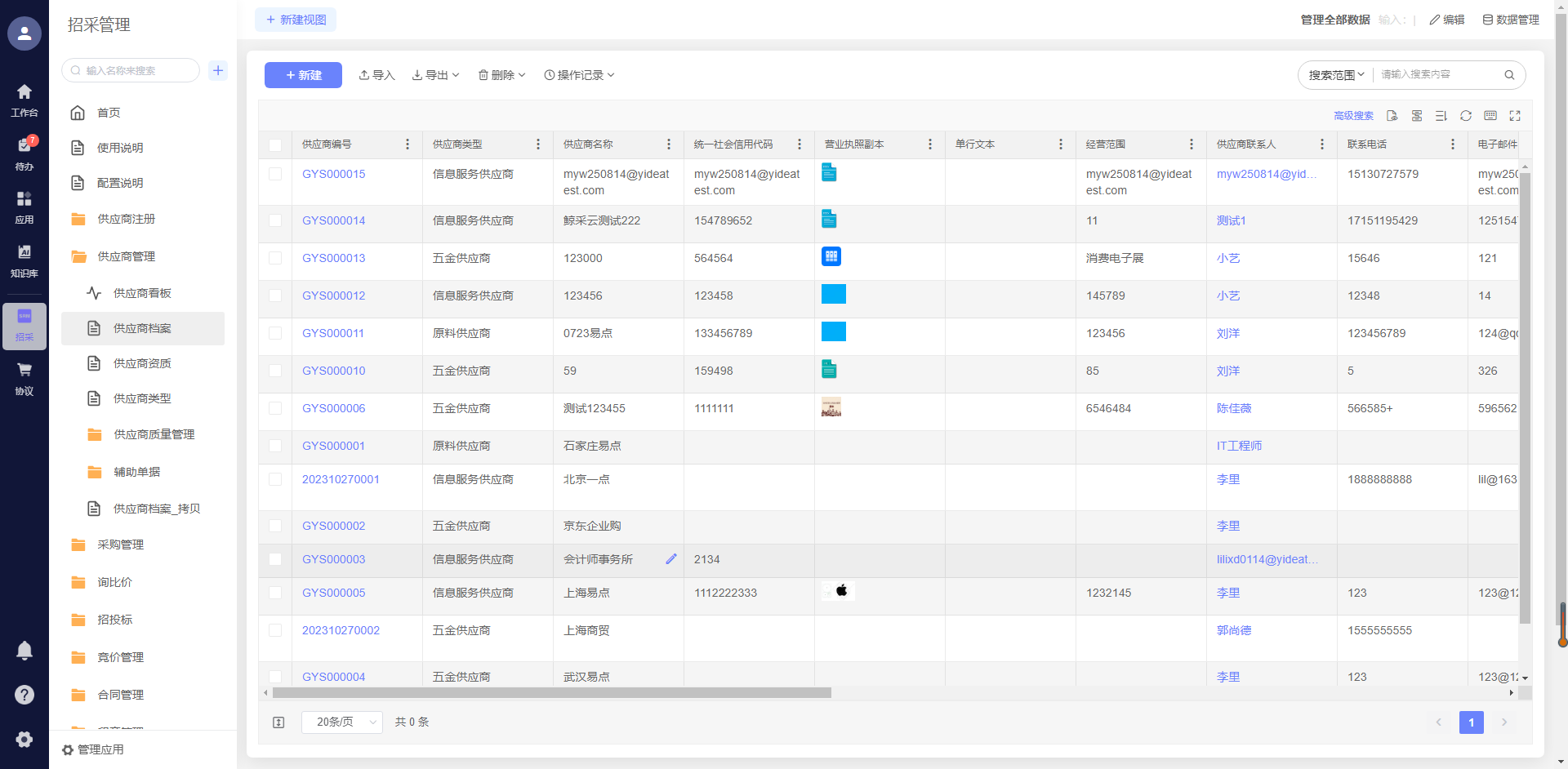
Task: Click the magnifier search icon
Action: 1509,75
